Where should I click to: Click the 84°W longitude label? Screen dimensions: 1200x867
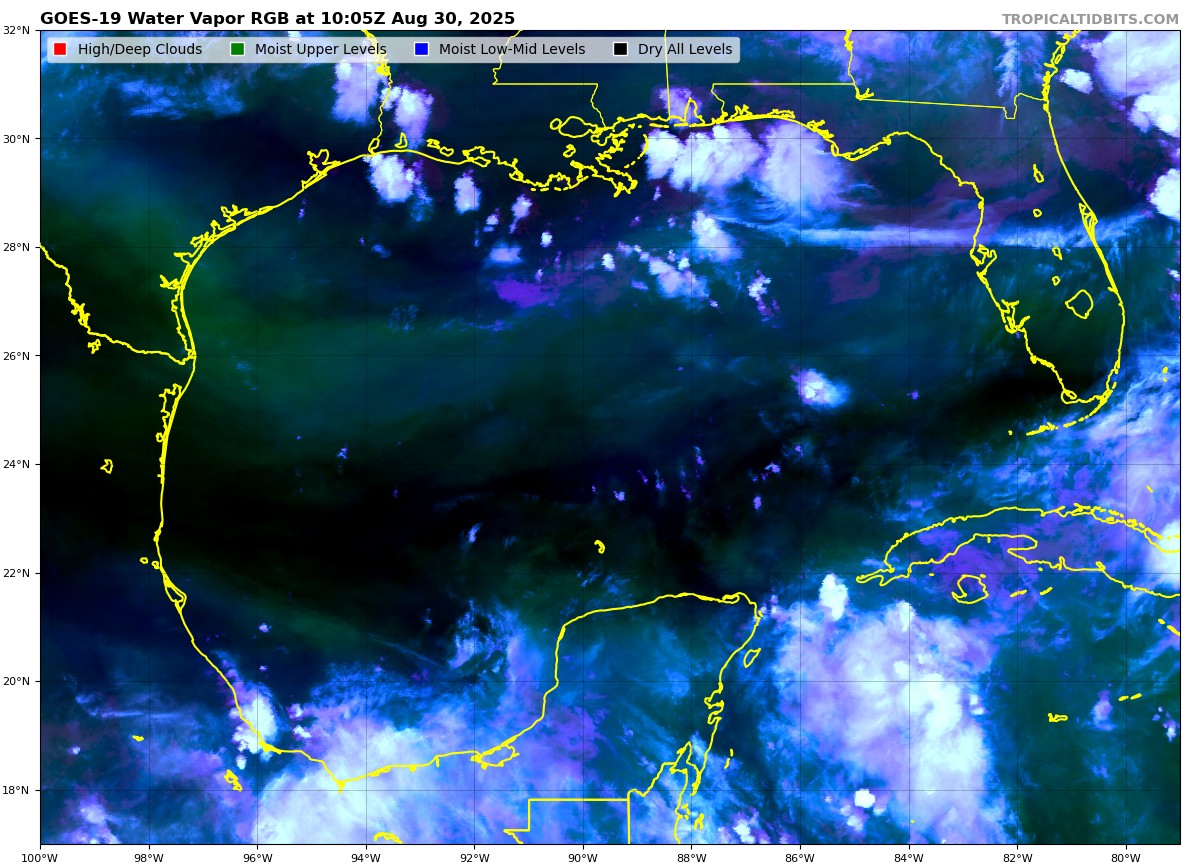point(909,857)
